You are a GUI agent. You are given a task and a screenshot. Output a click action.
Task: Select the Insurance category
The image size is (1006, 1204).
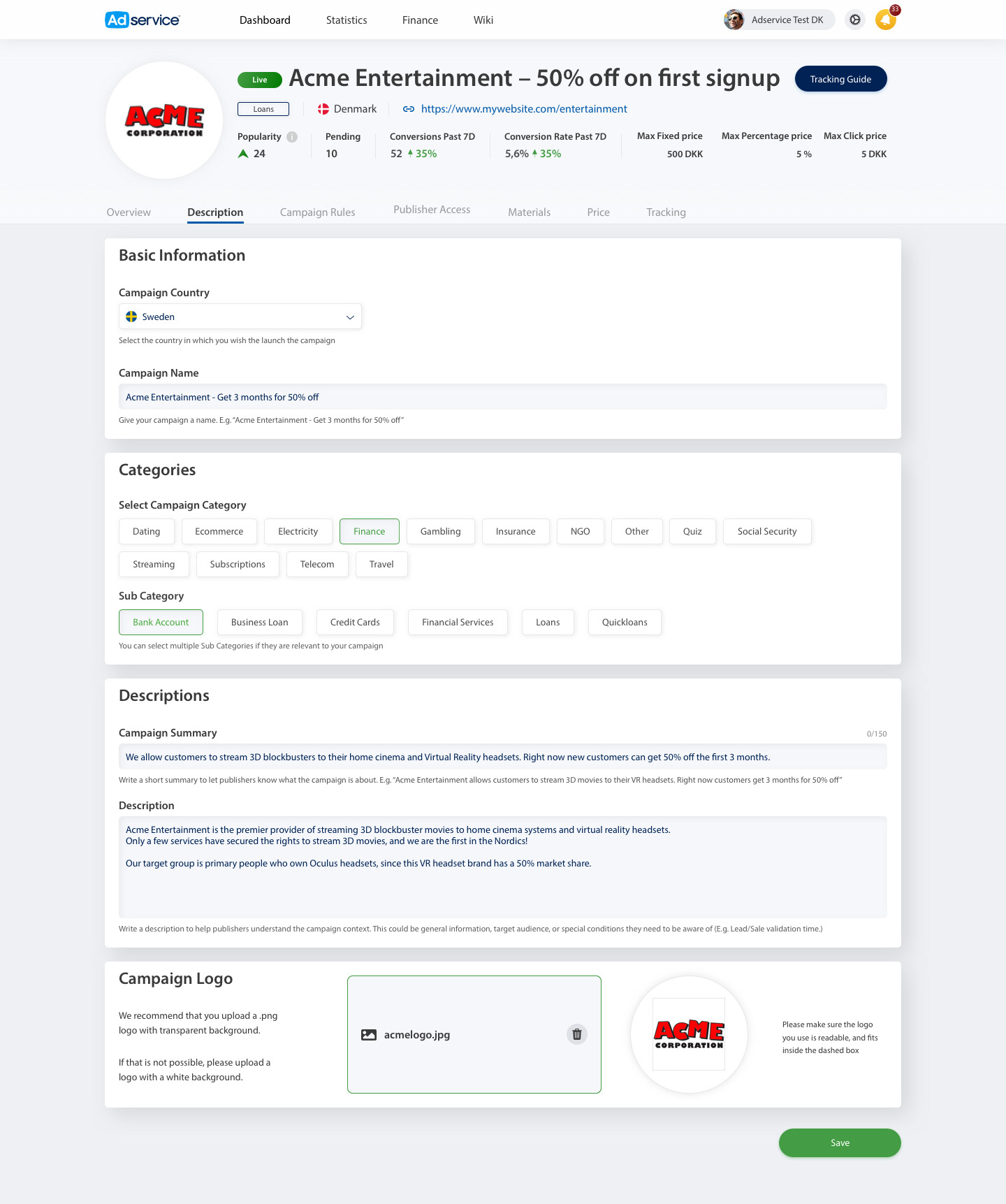pyautogui.click(x=516, y=532)
